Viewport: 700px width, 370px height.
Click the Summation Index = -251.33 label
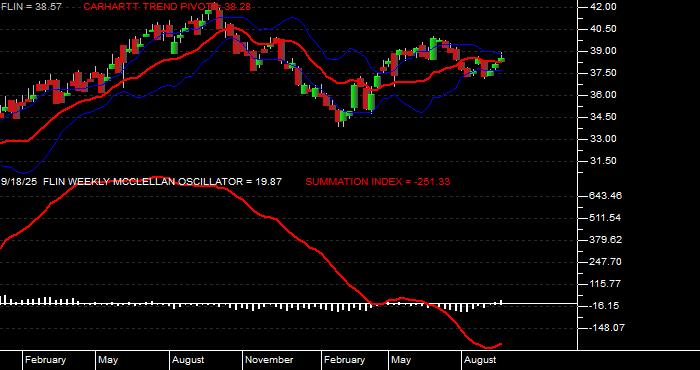378,182
